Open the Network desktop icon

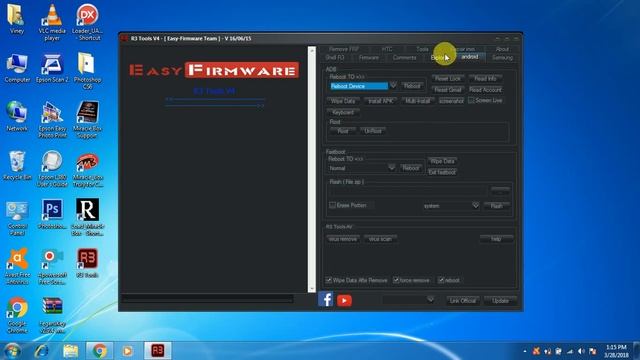[x=17, y=117]
